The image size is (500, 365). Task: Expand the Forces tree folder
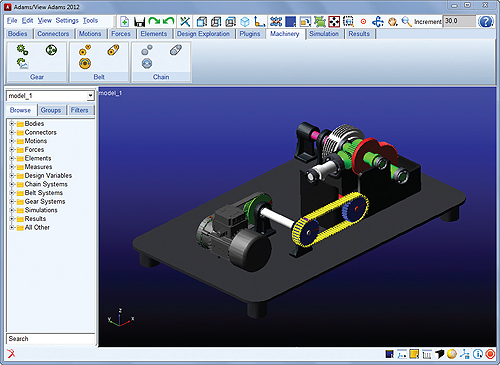coord(12,150)
